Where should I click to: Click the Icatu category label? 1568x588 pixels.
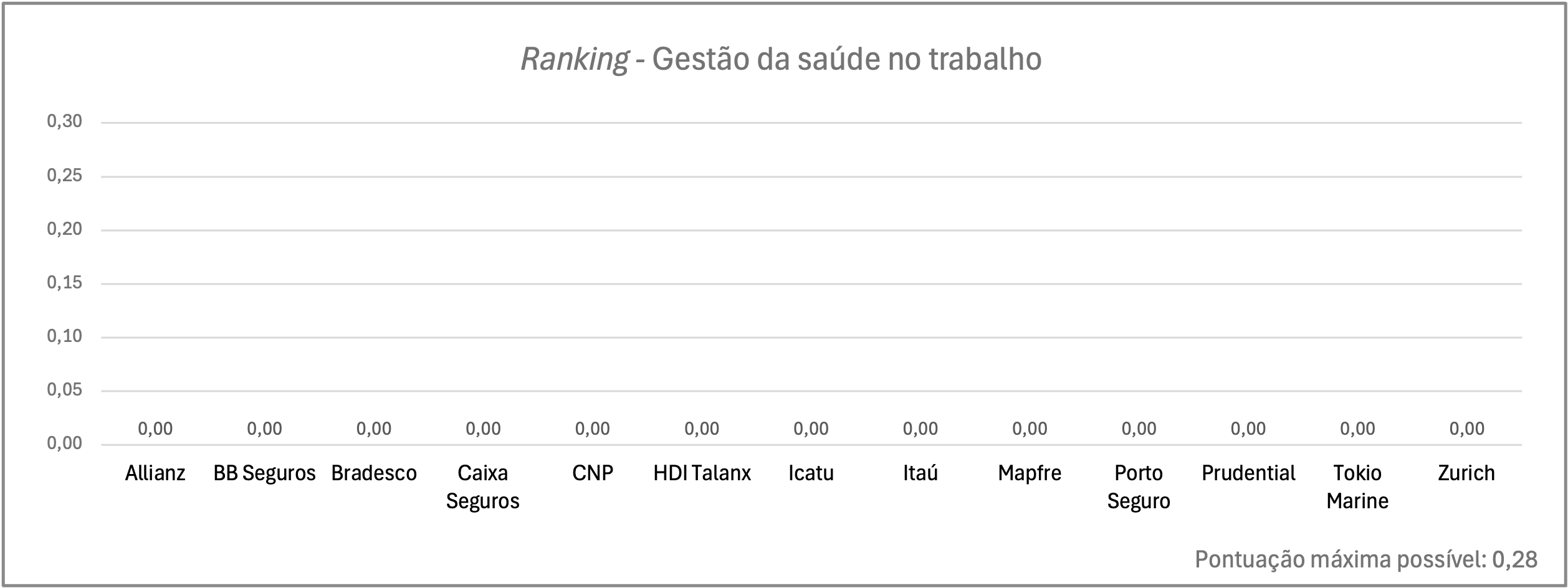click(811, 473)
